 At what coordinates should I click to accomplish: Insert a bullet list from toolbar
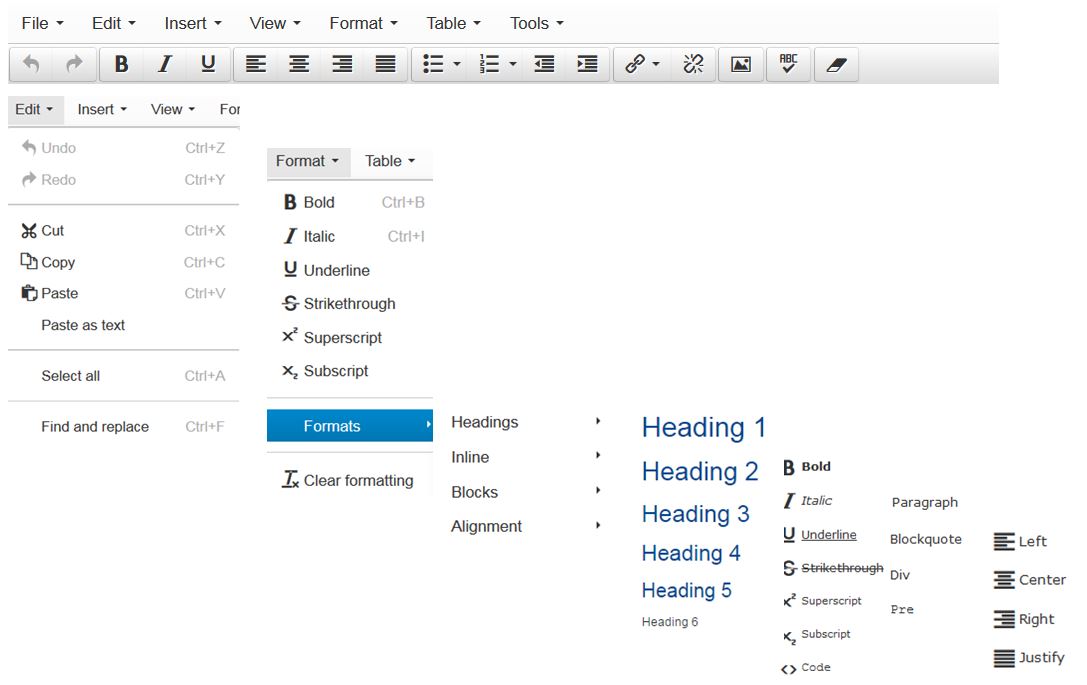click(x=433, y=64)
